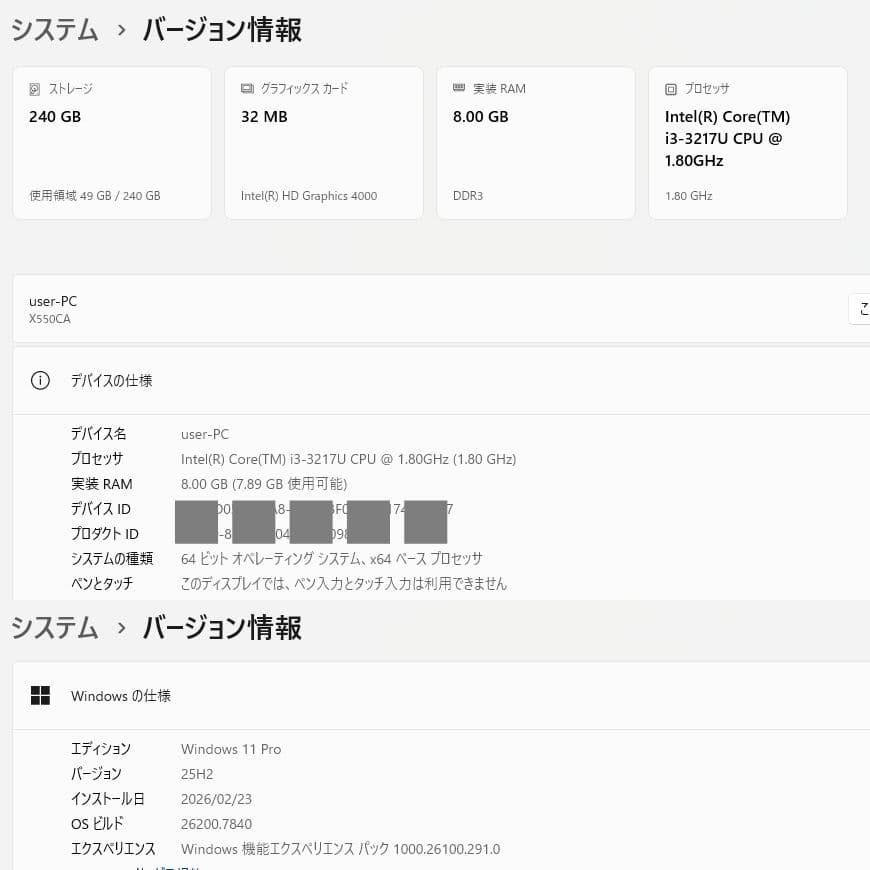Screen dimensions: 870x870
Task: Click the Windows logo next to Windows の仕様
Action: click(40, 695)
